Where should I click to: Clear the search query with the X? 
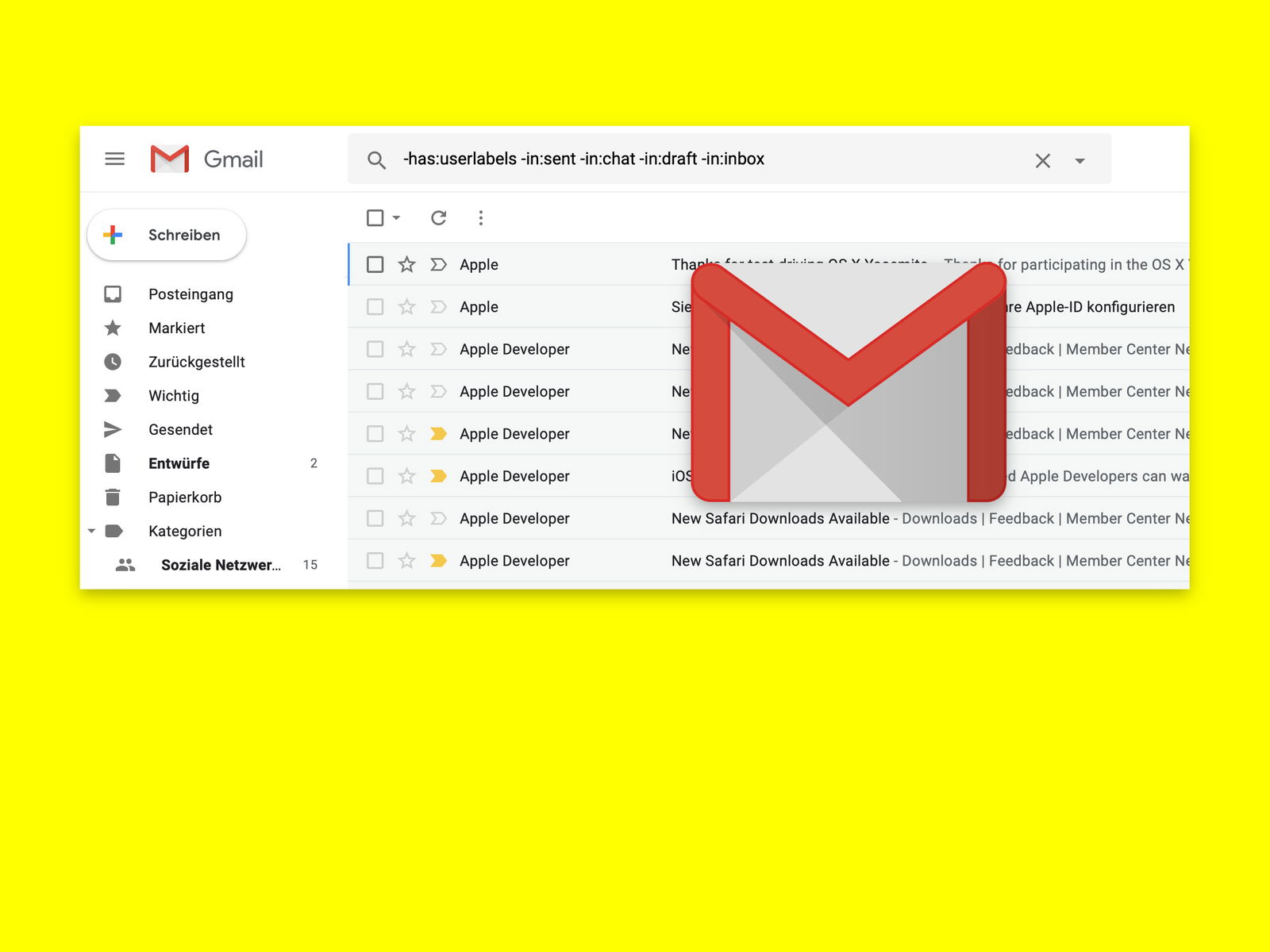point(1043,161)
